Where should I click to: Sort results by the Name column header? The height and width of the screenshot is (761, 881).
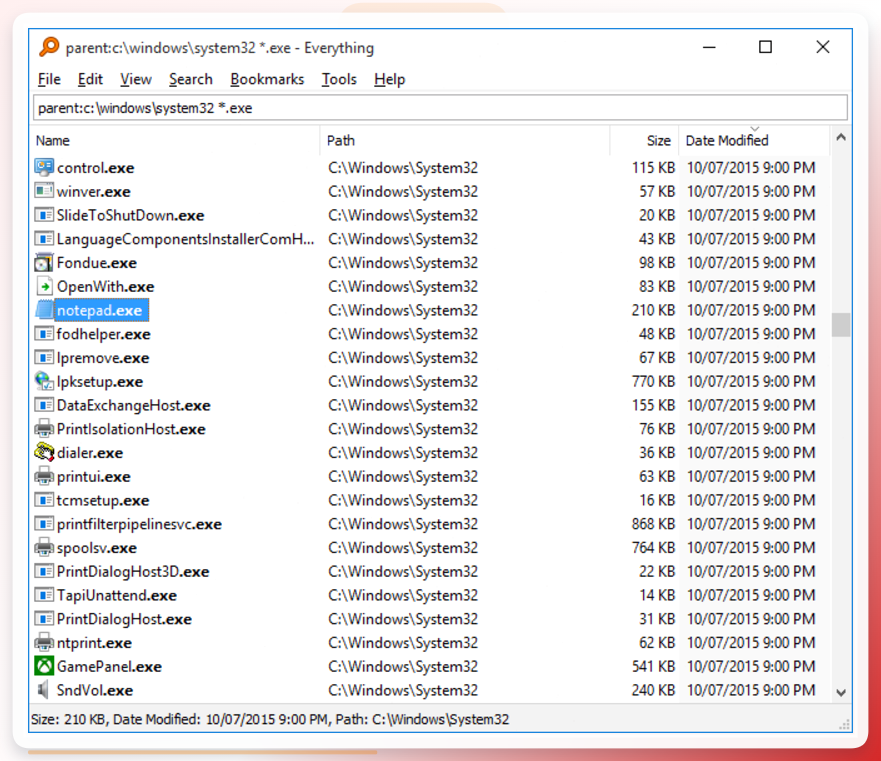[175, 141]
